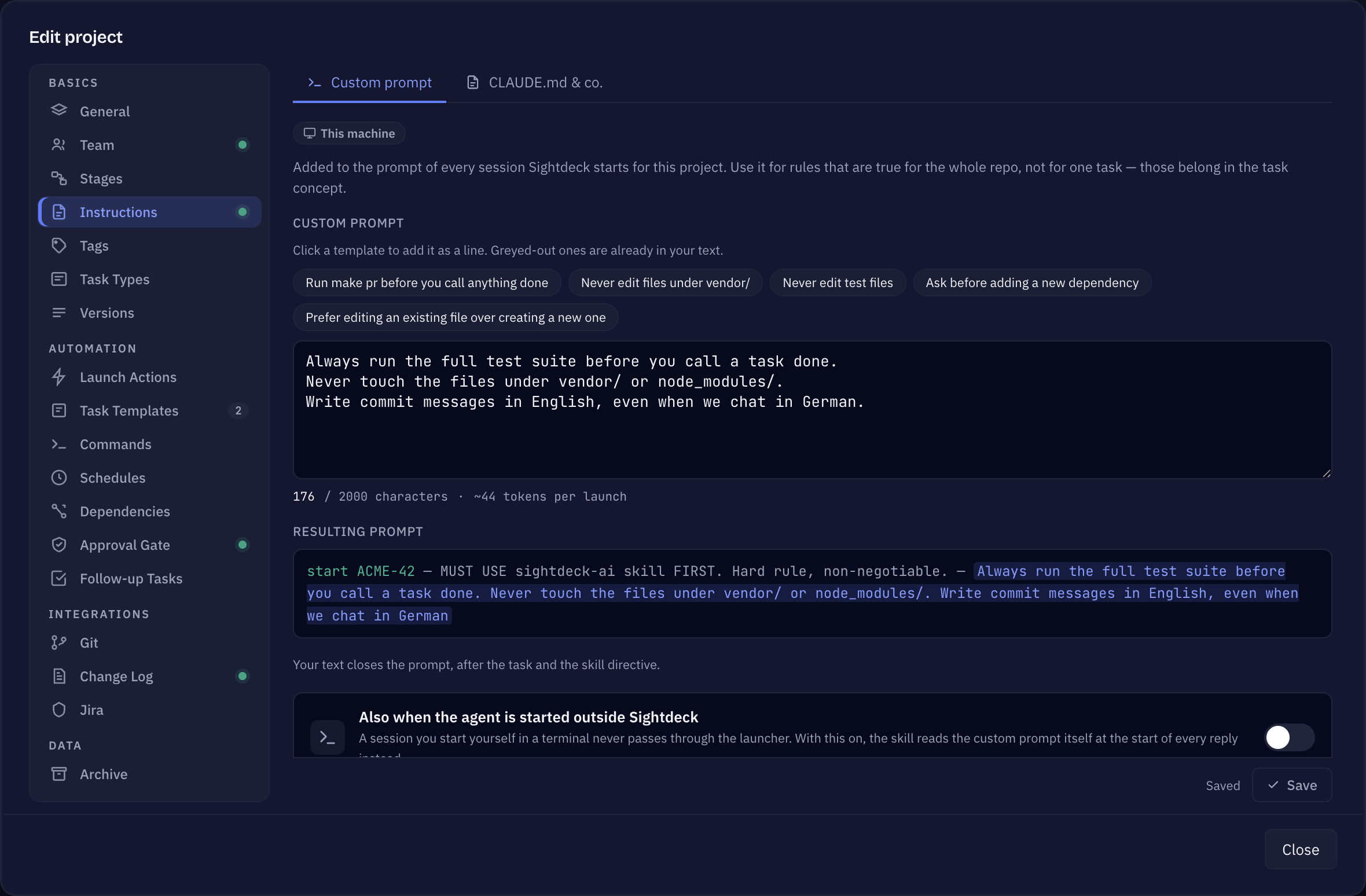Close the Edit project dialog
1366x896 pixels.
(1301, 849)
